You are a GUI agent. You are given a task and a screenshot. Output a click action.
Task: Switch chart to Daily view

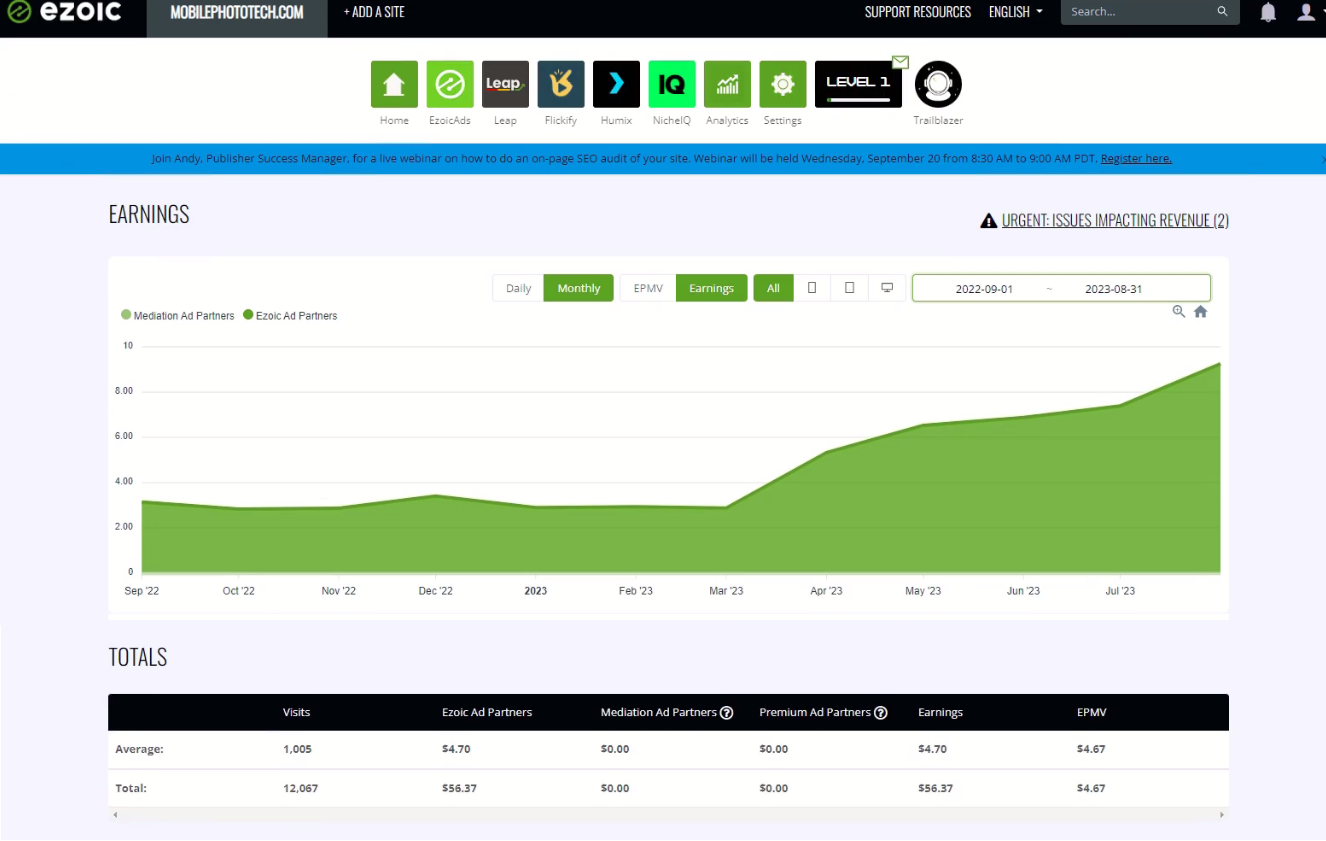[x=518, y=288]
